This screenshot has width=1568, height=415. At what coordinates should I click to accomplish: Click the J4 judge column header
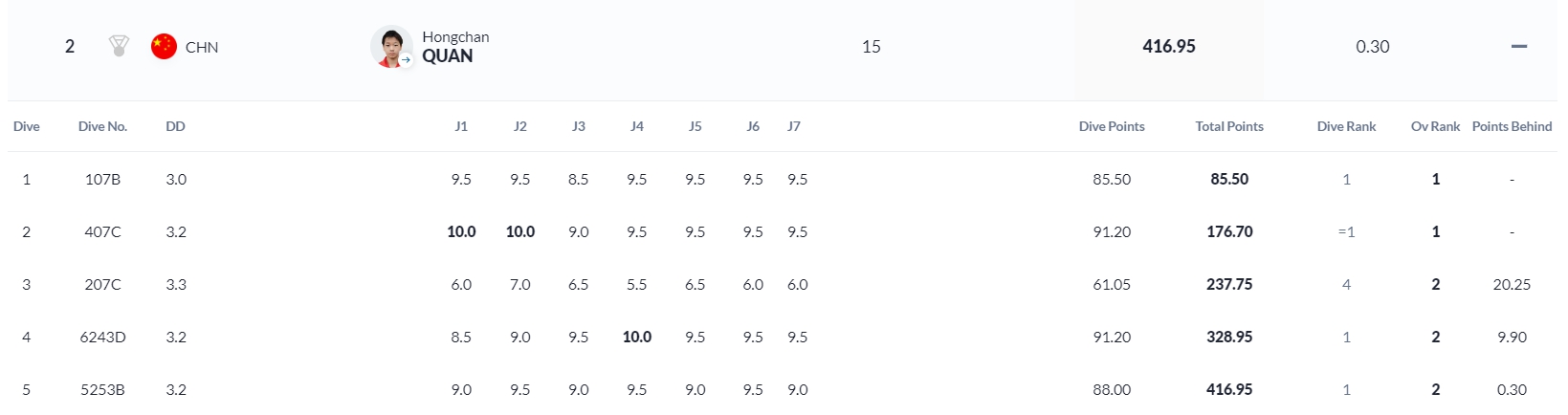pyautogui.click(x=637, y=126)
